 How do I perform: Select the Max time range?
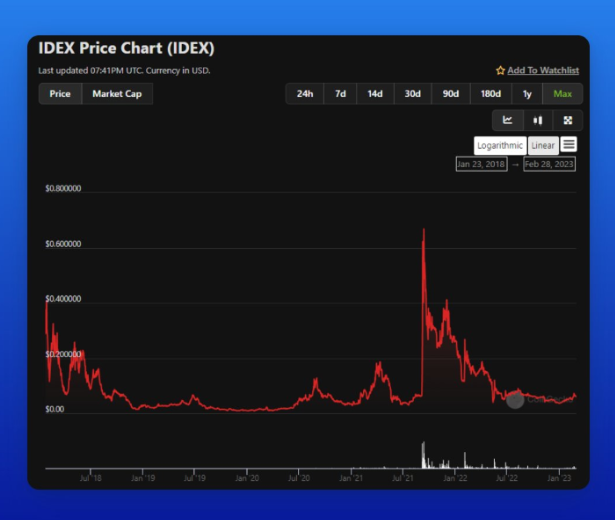[x=562, y=94]
